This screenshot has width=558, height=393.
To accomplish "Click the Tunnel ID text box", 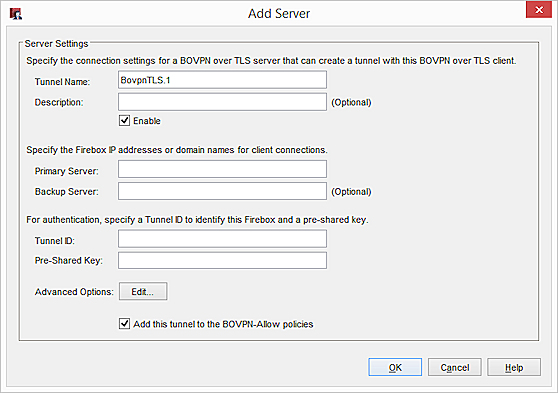I will coord(222,239).
